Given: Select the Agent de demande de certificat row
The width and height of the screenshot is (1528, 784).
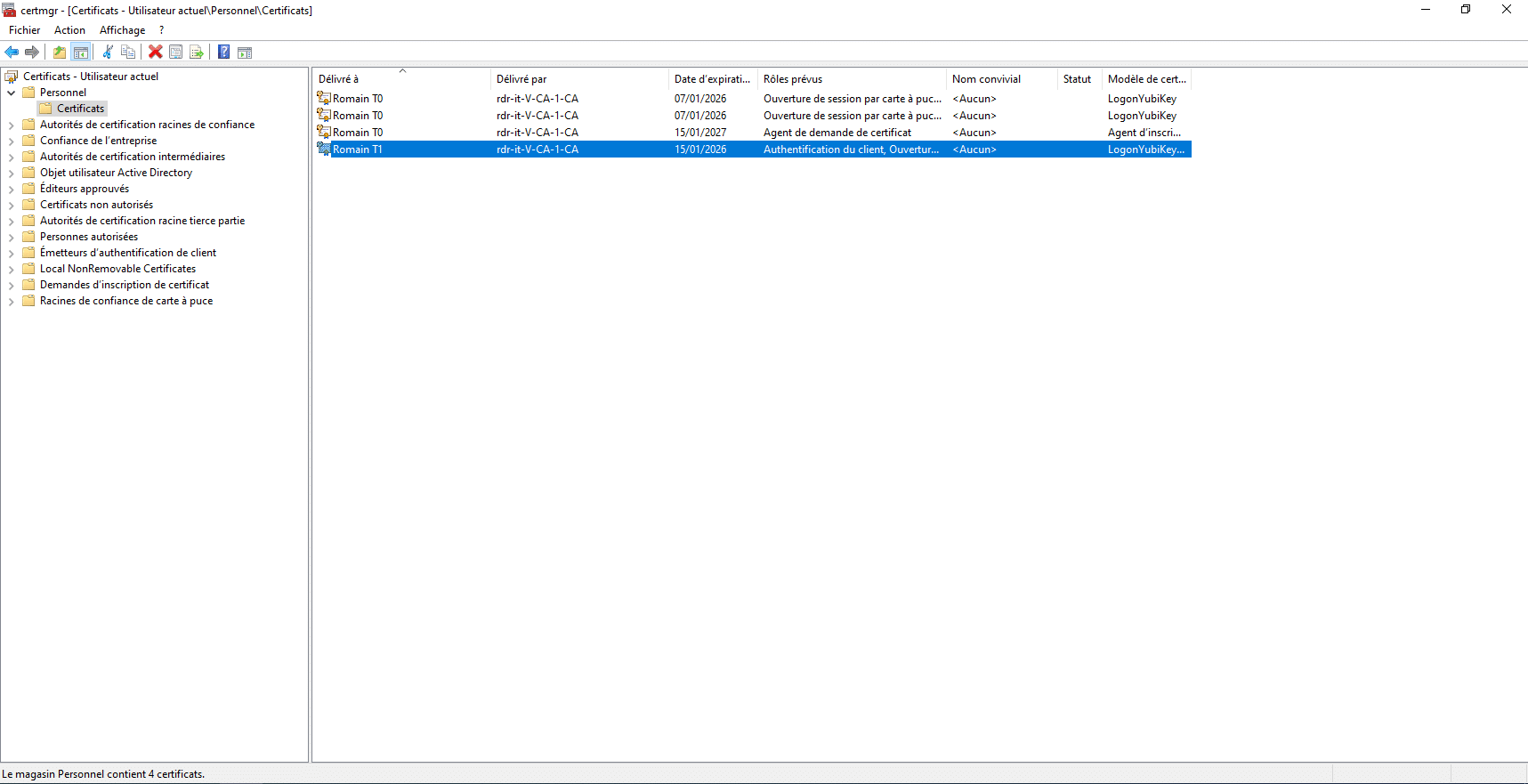Looking at the screenshot, I should tap(837, 133).
